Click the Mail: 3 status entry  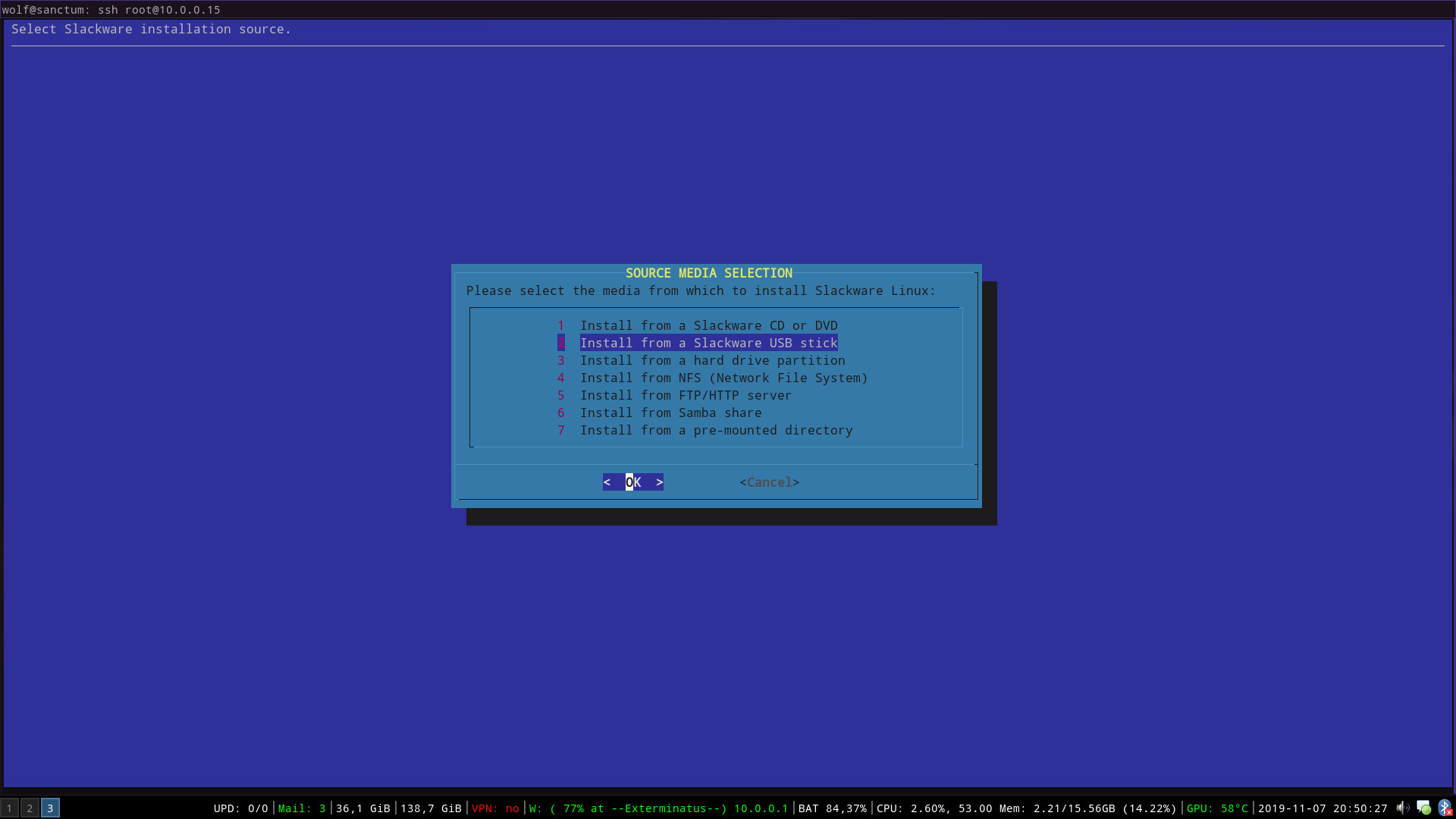(302, 808)
